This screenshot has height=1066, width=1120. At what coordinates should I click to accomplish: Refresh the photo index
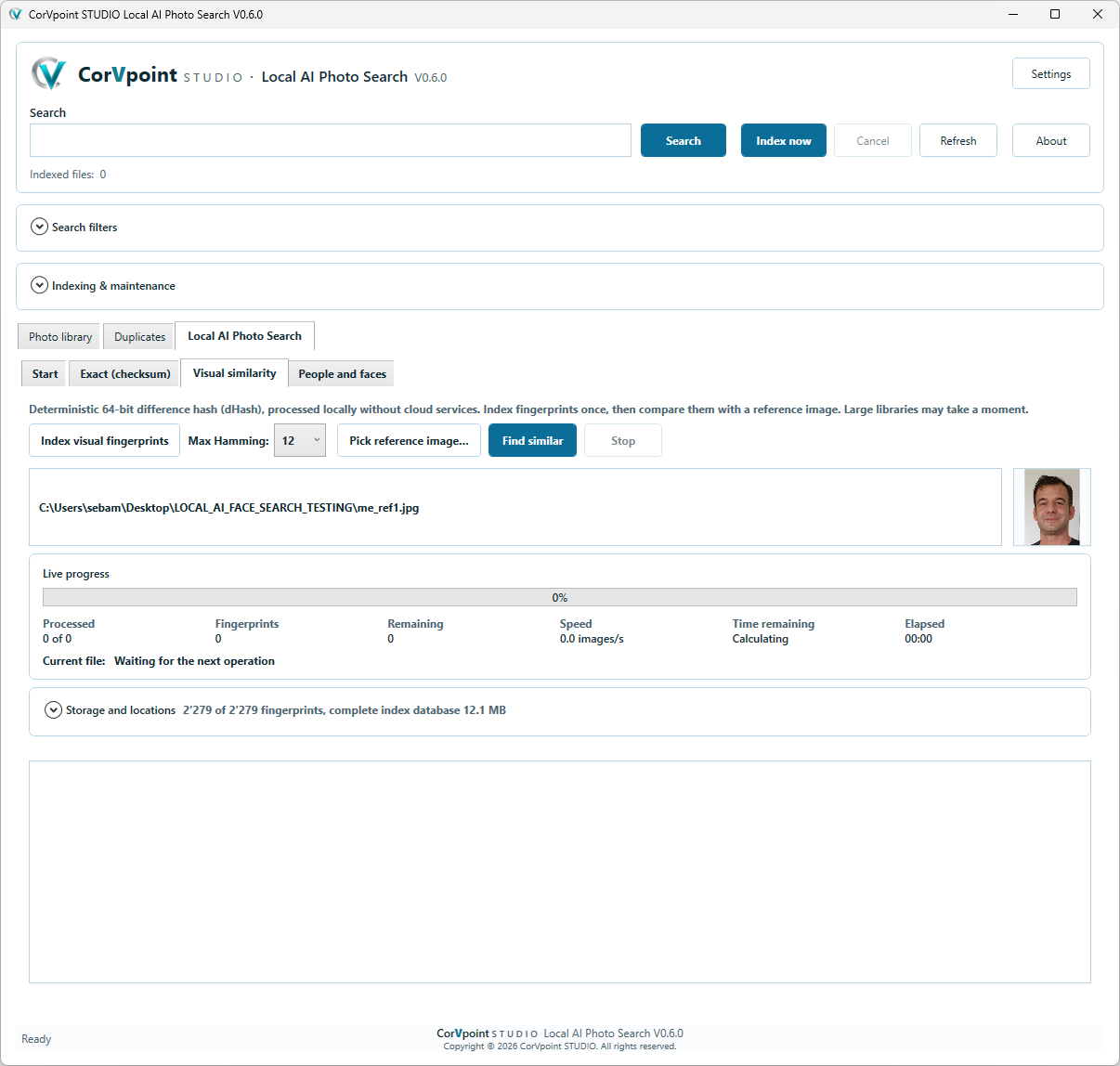tap(958, 141)
